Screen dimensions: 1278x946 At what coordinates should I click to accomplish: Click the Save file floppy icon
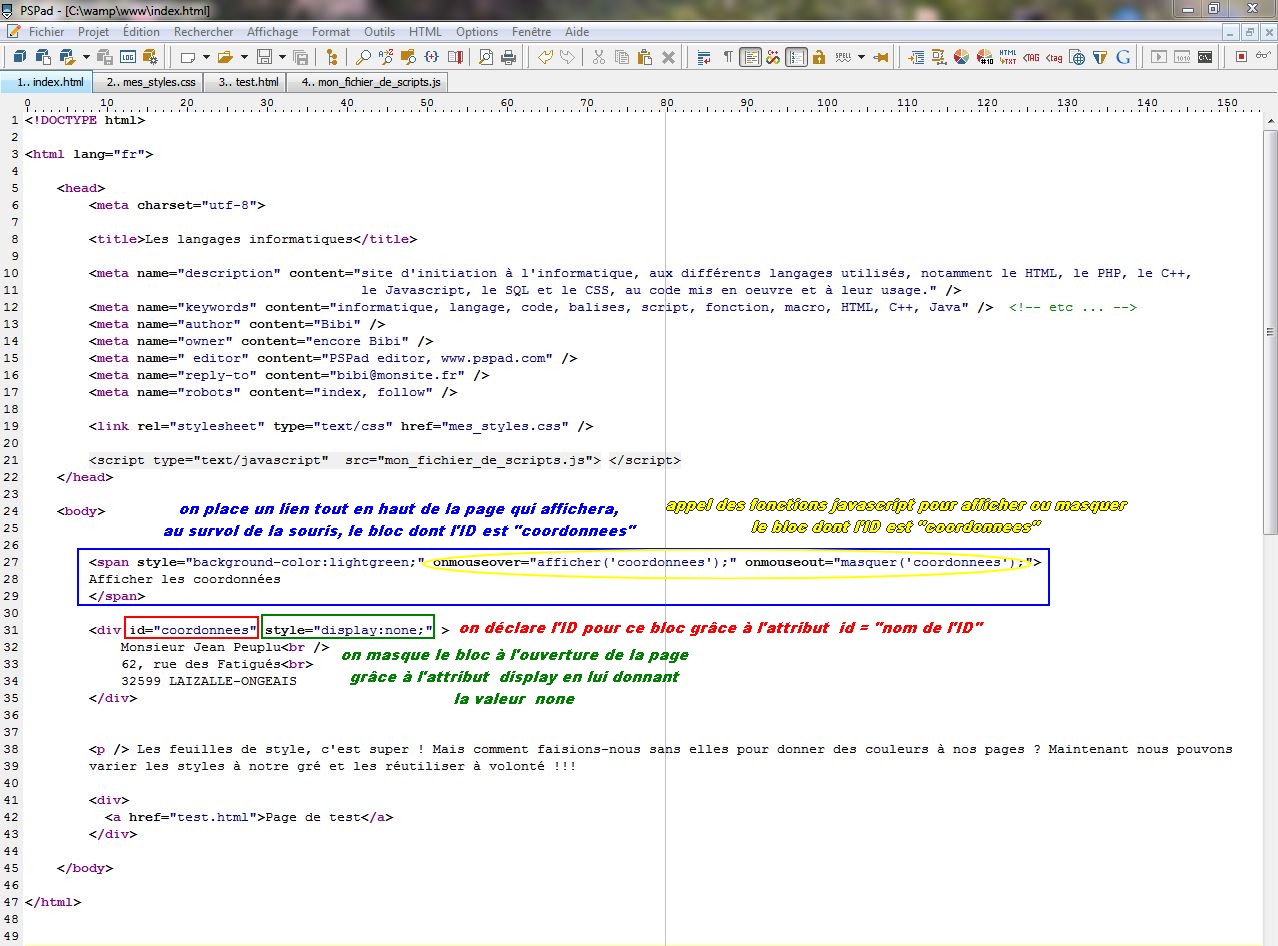[x=264, y=57]
